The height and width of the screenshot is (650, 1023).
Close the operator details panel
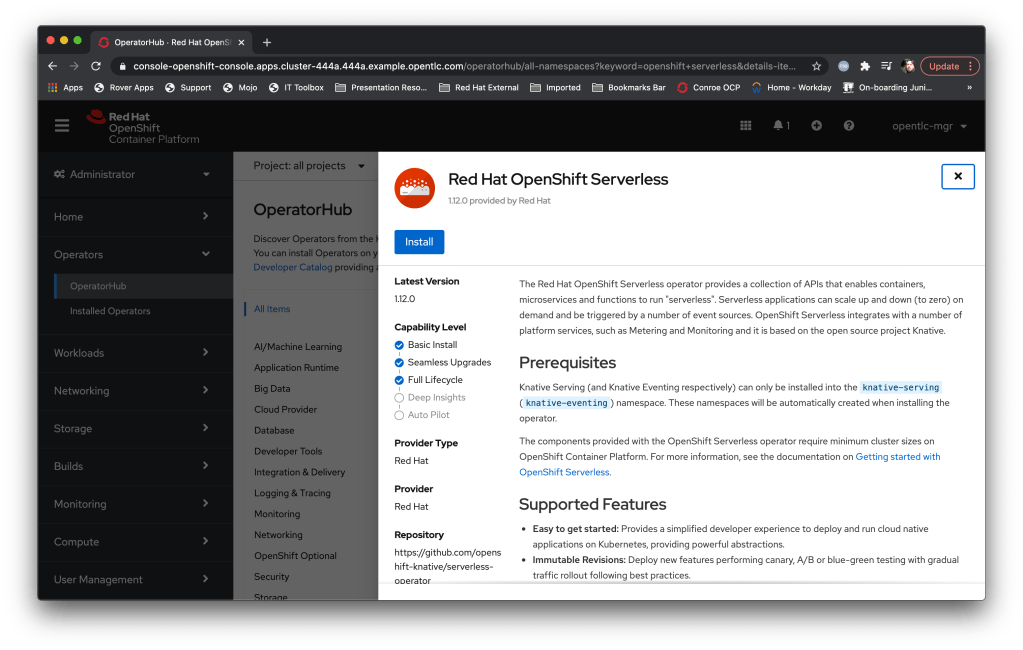(957, 176)
